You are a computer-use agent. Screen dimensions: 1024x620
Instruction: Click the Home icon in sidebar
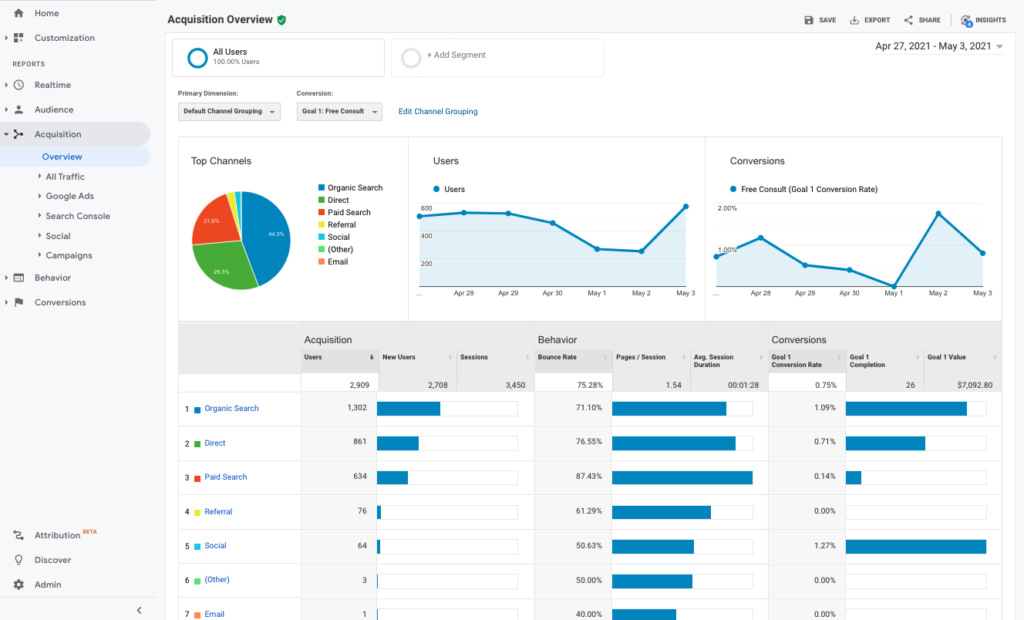[x=19, y=13]
